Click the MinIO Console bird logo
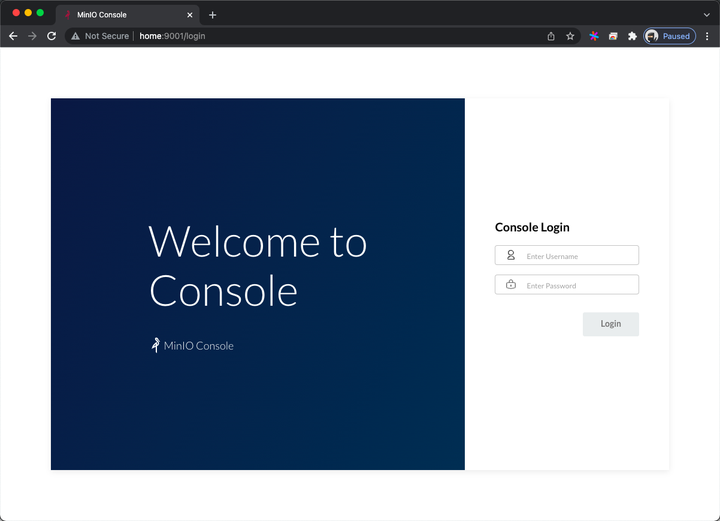 156,345
